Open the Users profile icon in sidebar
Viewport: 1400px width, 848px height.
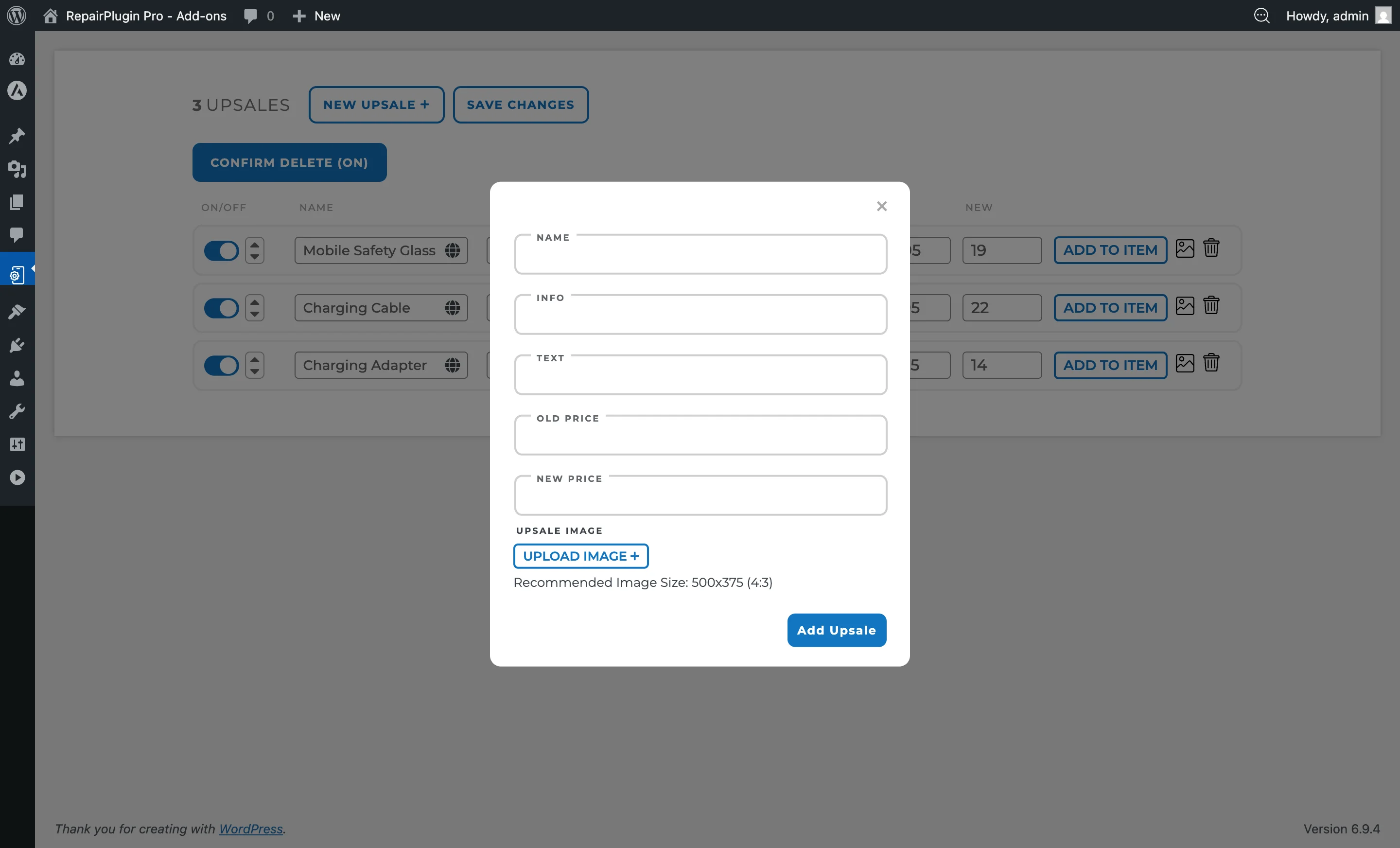(x=17, y=379)
